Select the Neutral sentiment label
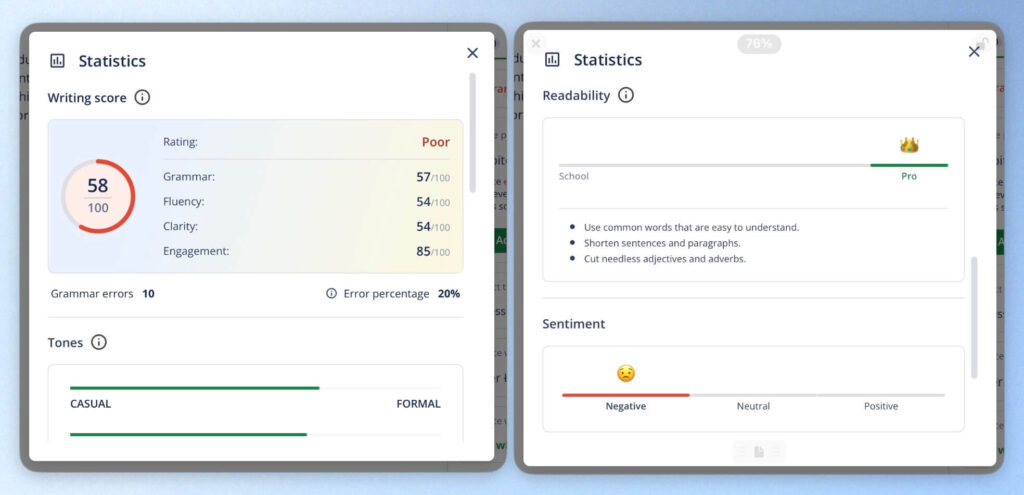This screenshot has width=1024, height=495. [x=753, y=406]
